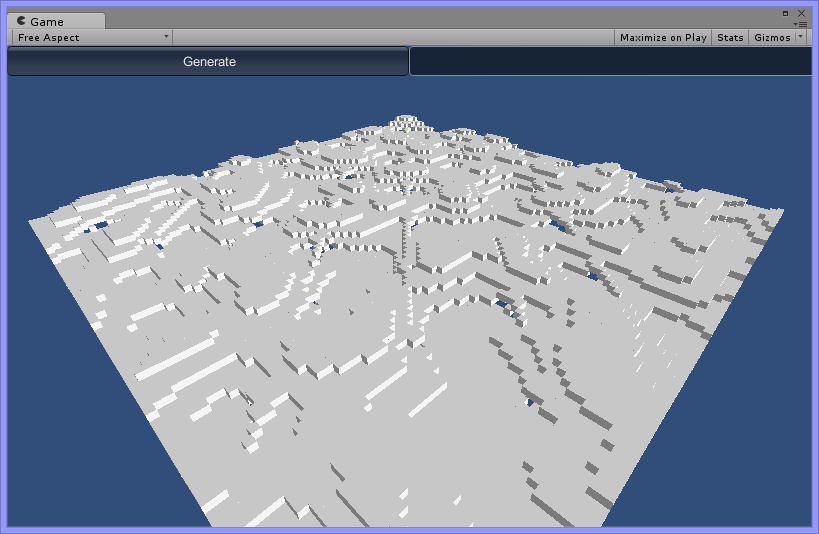The width and height of the screenshot is (819, 534).
Task: Click the empty dark field beside Generate
Action: (610, 62)
